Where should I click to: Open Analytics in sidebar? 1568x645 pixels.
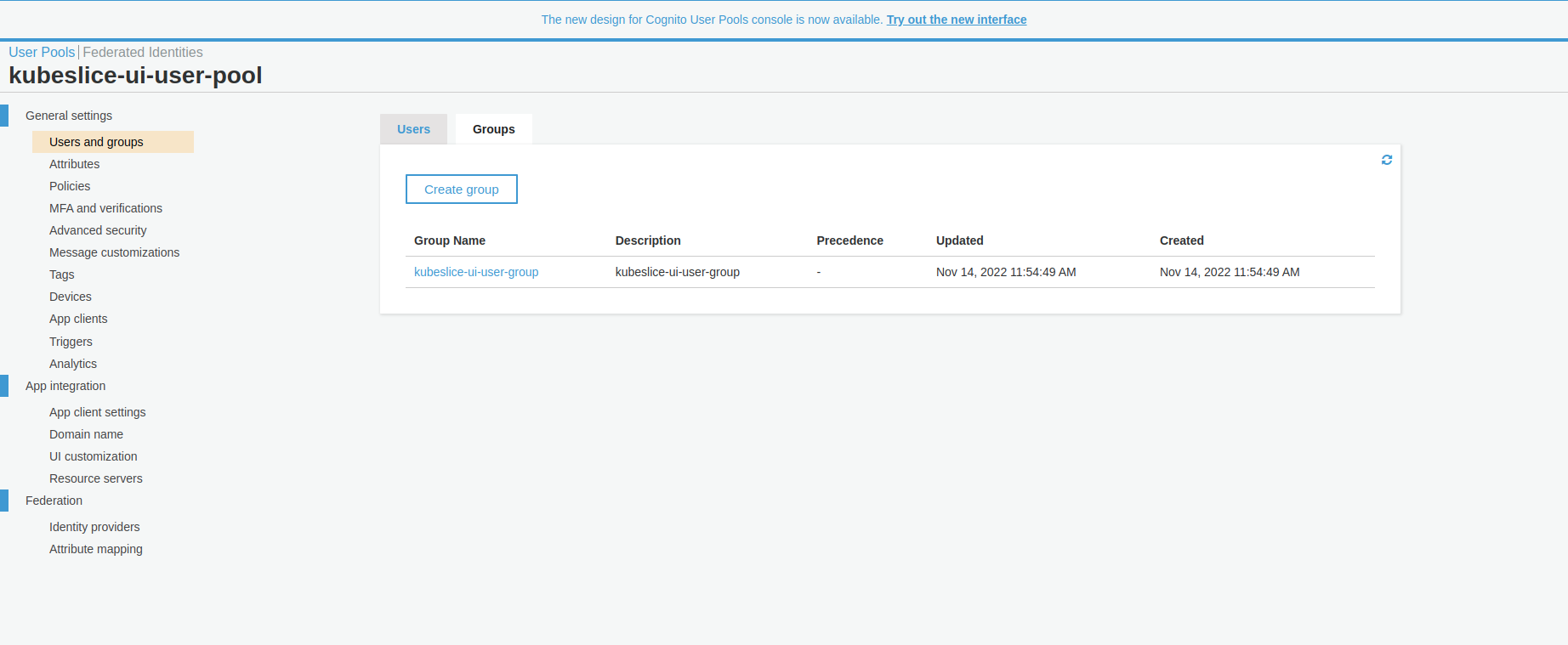tap(73, 364)
